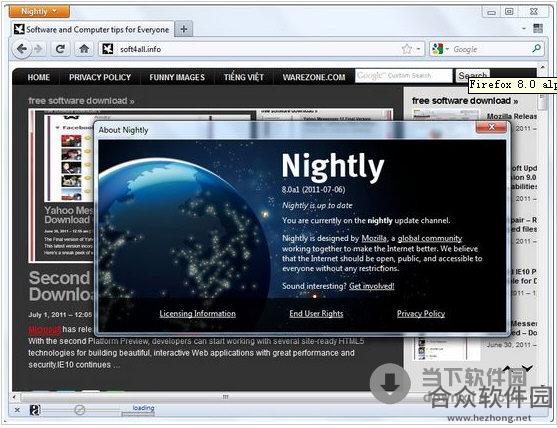
Task: Open the tab groups icon
Action: (x=538, y=28)
